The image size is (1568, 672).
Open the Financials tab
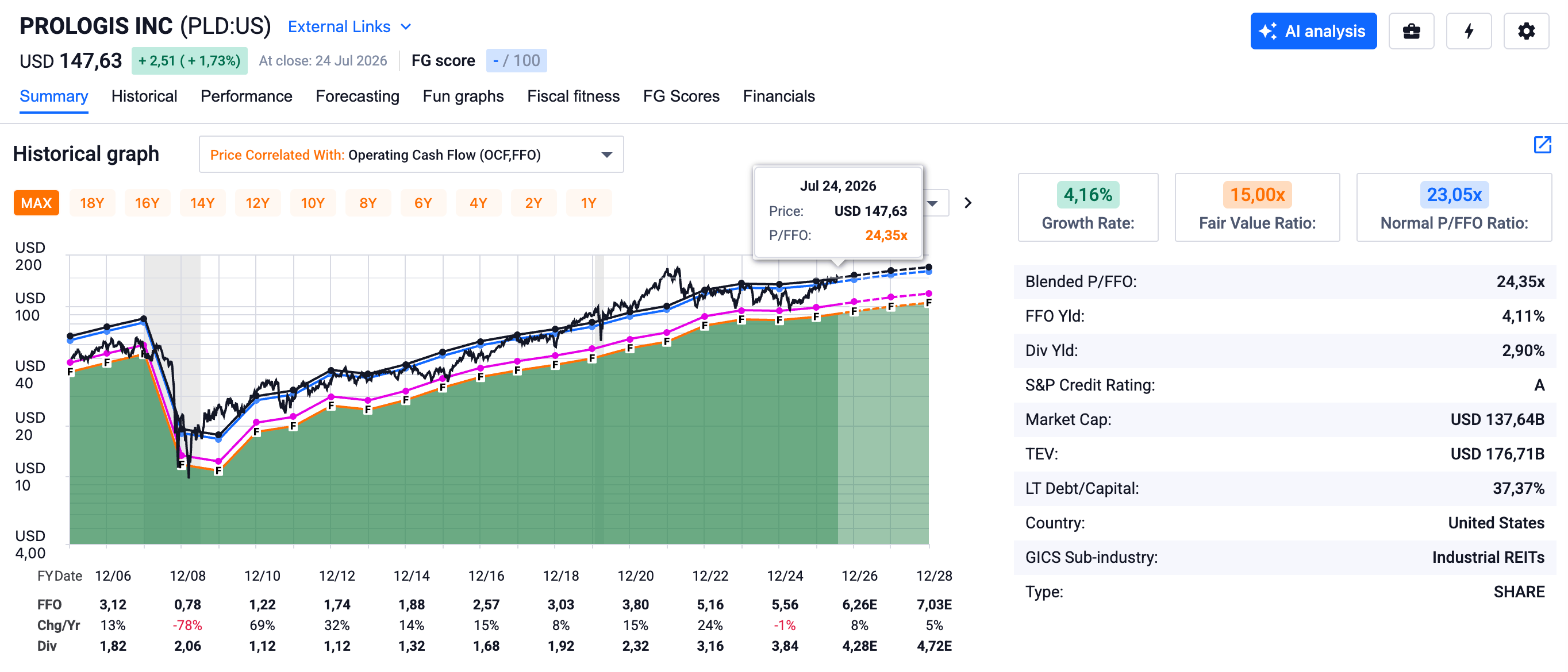tap(778, 96)
